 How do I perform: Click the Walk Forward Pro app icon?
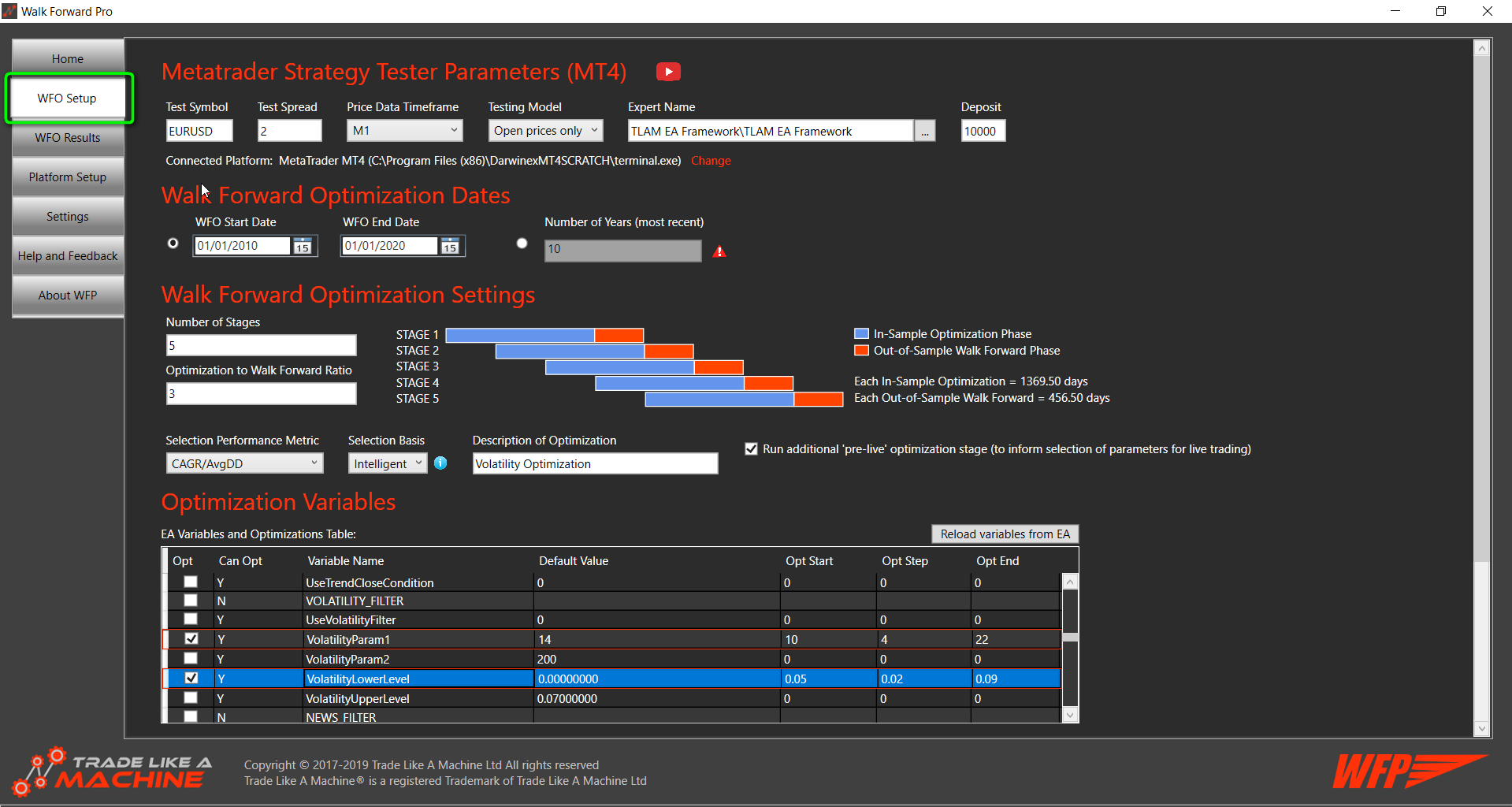point(9,11)
